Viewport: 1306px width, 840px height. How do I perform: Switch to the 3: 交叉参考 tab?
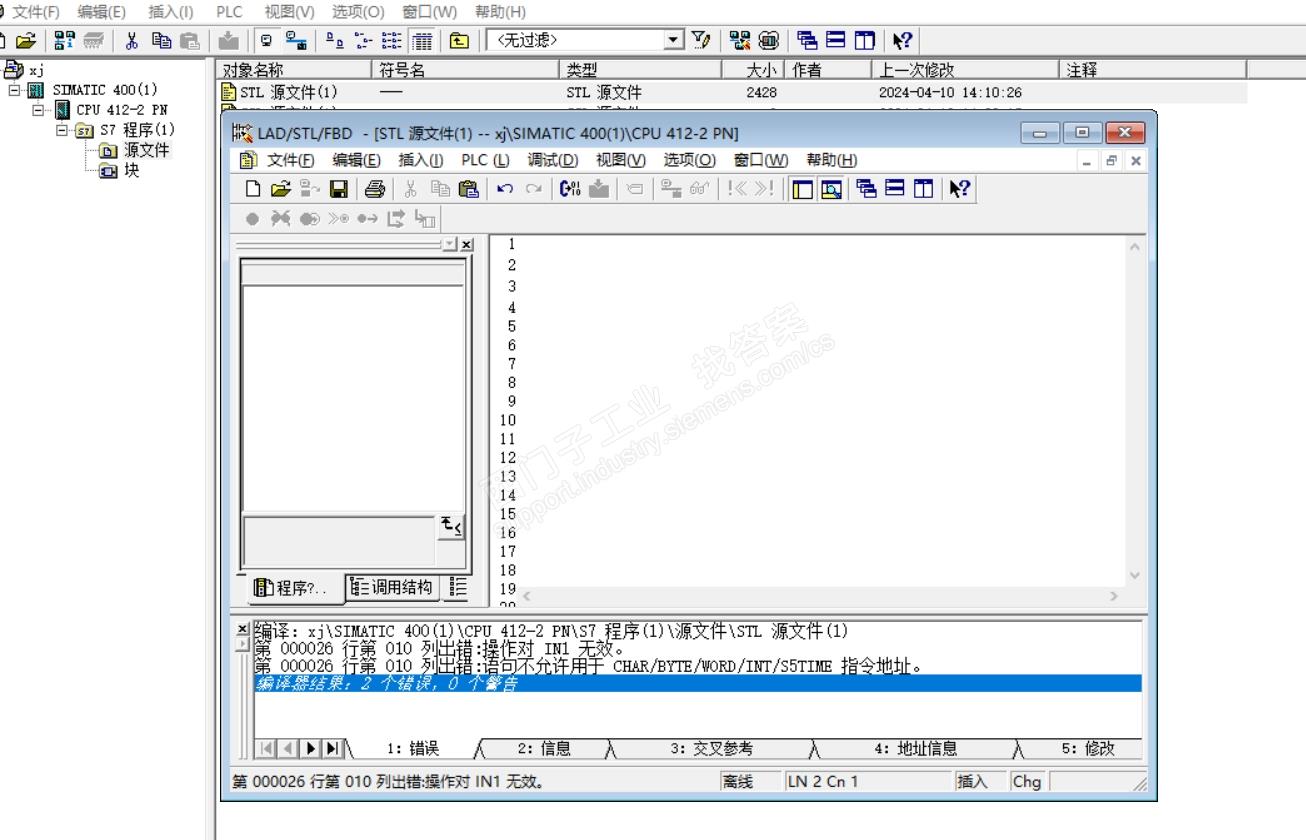(x=711, y=748)
